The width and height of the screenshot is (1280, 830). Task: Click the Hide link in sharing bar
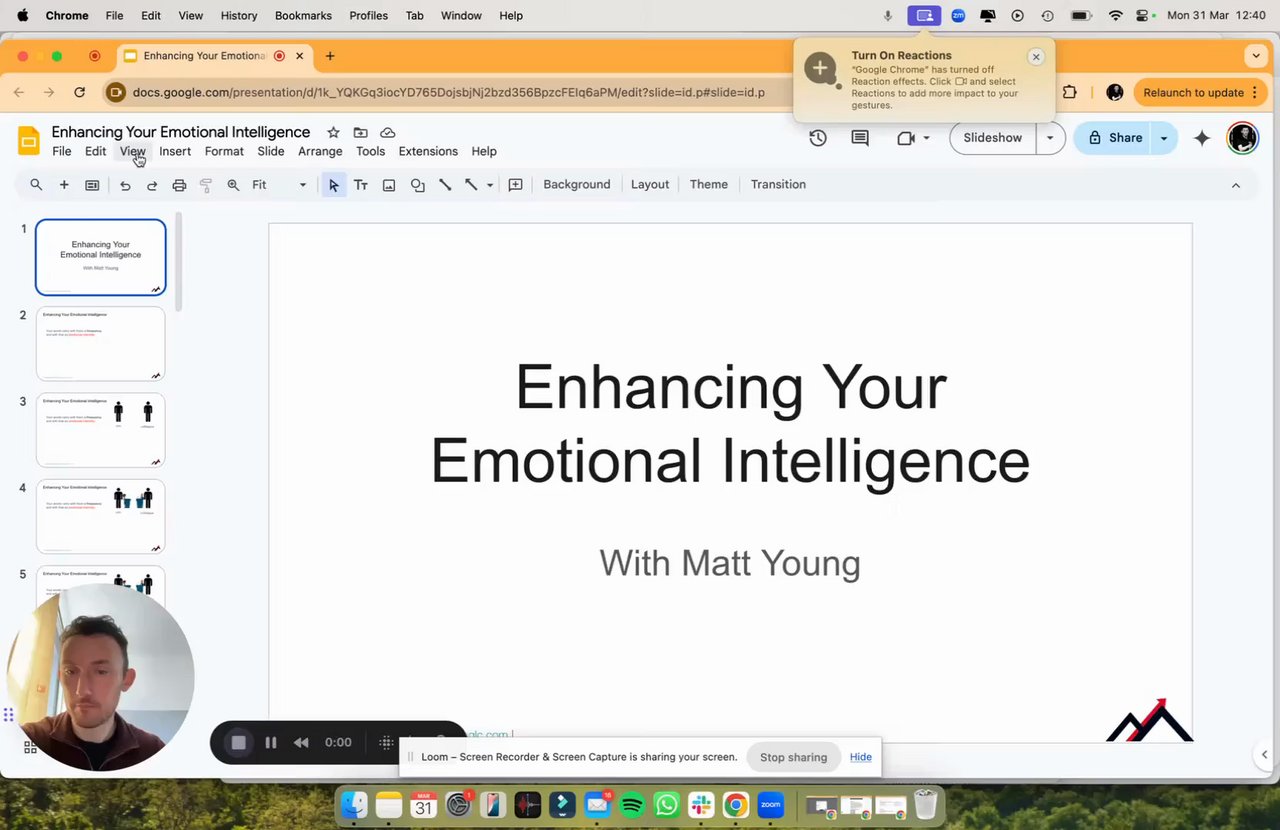pos(861,757)
